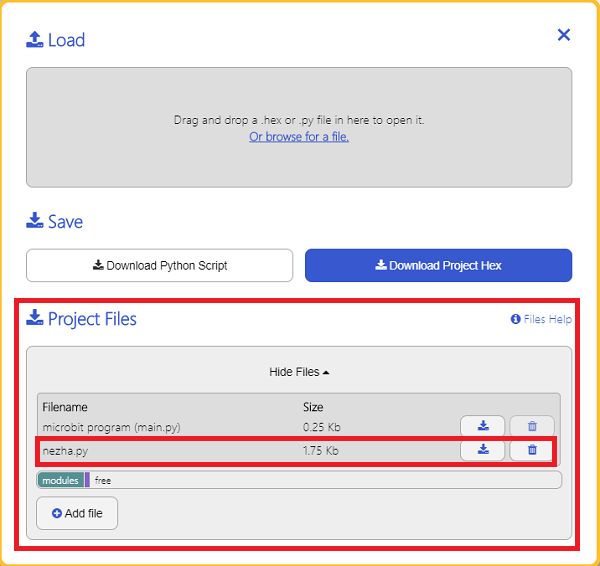Click Download Project Hex button
Viewport: 600px width, 566px height.
pyautogui.click(x=439, y=265)
